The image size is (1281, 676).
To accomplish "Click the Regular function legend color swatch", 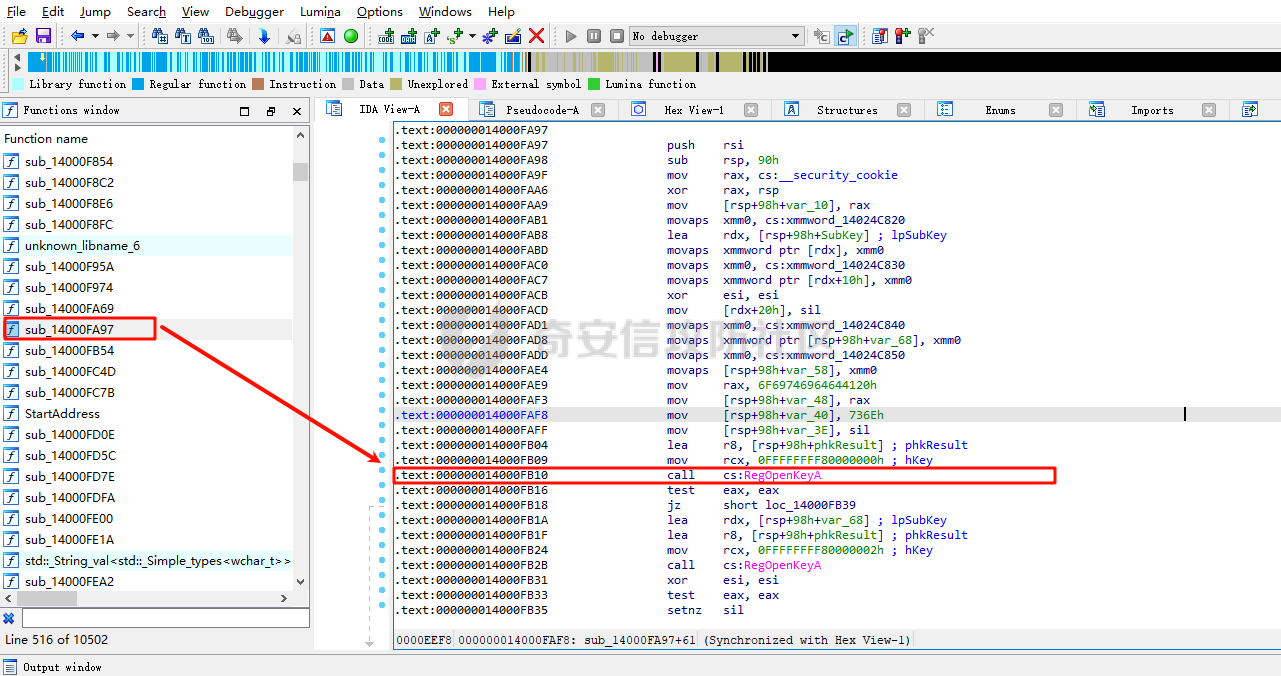I will pos(138,84).
